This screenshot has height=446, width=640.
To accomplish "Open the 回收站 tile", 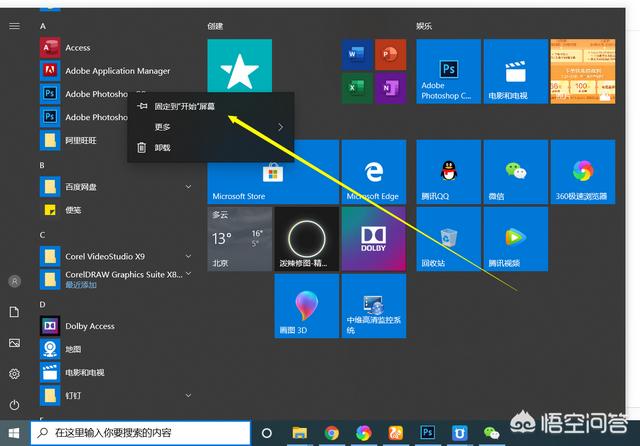I will (x=448, y=239).
